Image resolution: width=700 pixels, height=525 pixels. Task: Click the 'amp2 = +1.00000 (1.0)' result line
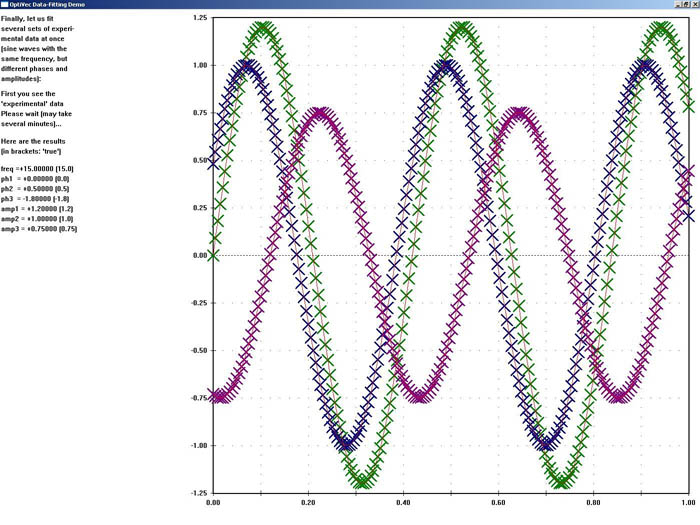point(37,219)
